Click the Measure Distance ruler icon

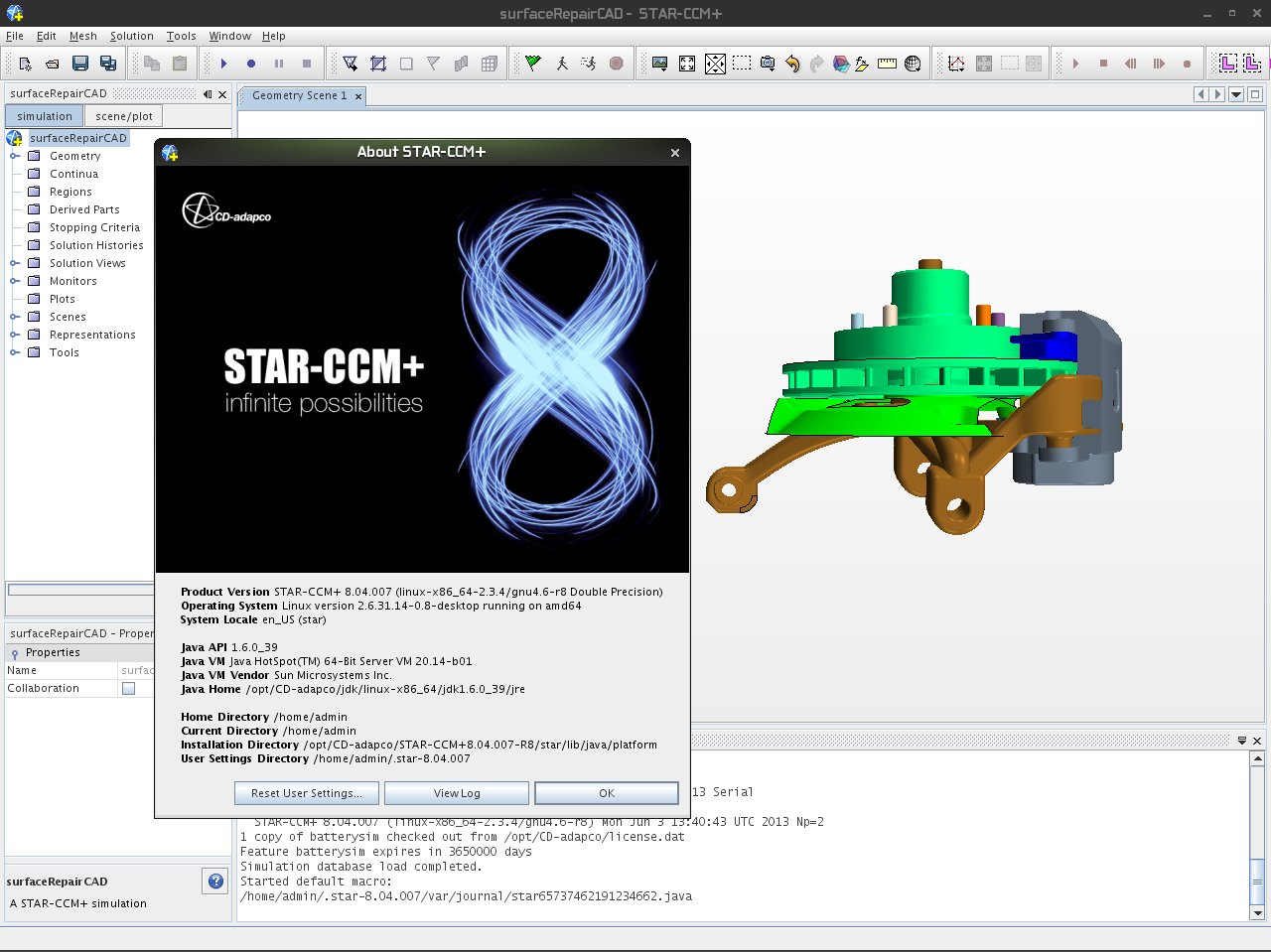point(887,64)
